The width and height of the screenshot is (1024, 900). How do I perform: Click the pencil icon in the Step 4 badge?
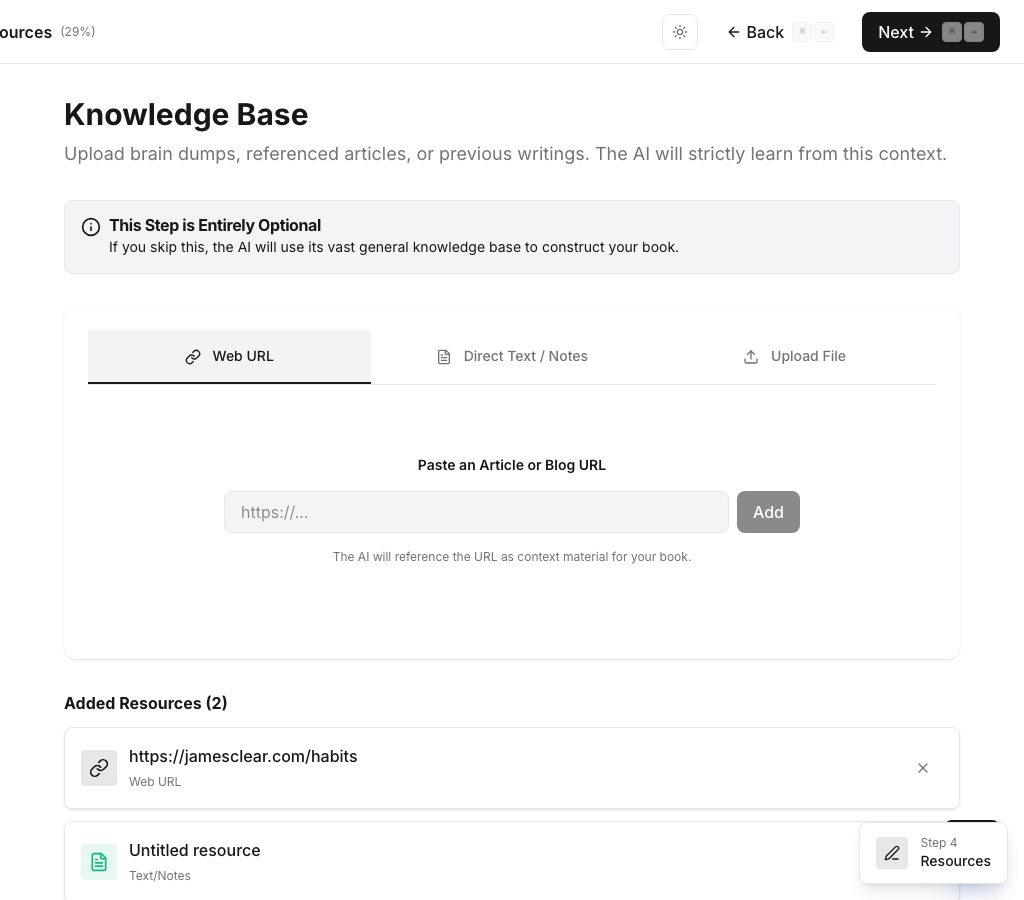tap(891, 852)
